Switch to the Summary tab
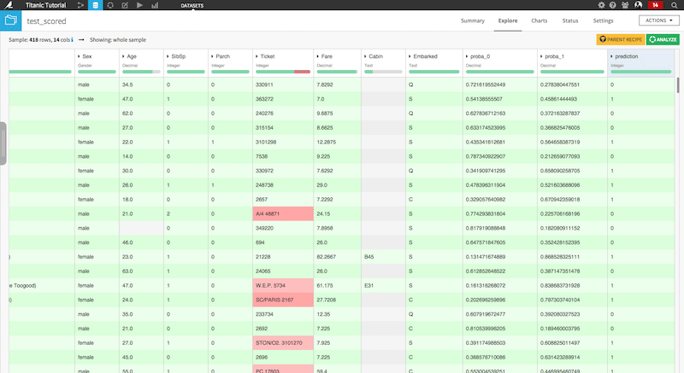684x373 pixels. (x=472, y=21)
